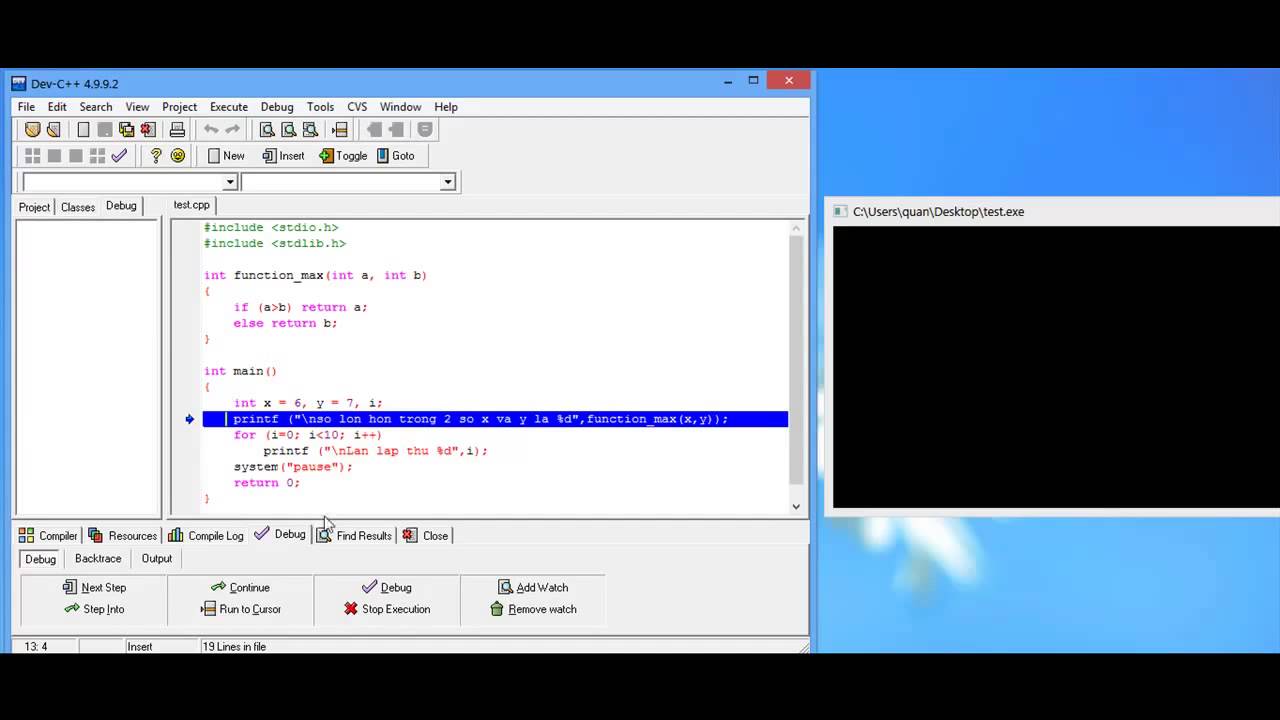The width and height of the screenshot is (1280, 720).
Task: Click the Debug button in debug panel
Action: [x=386, y=588]
